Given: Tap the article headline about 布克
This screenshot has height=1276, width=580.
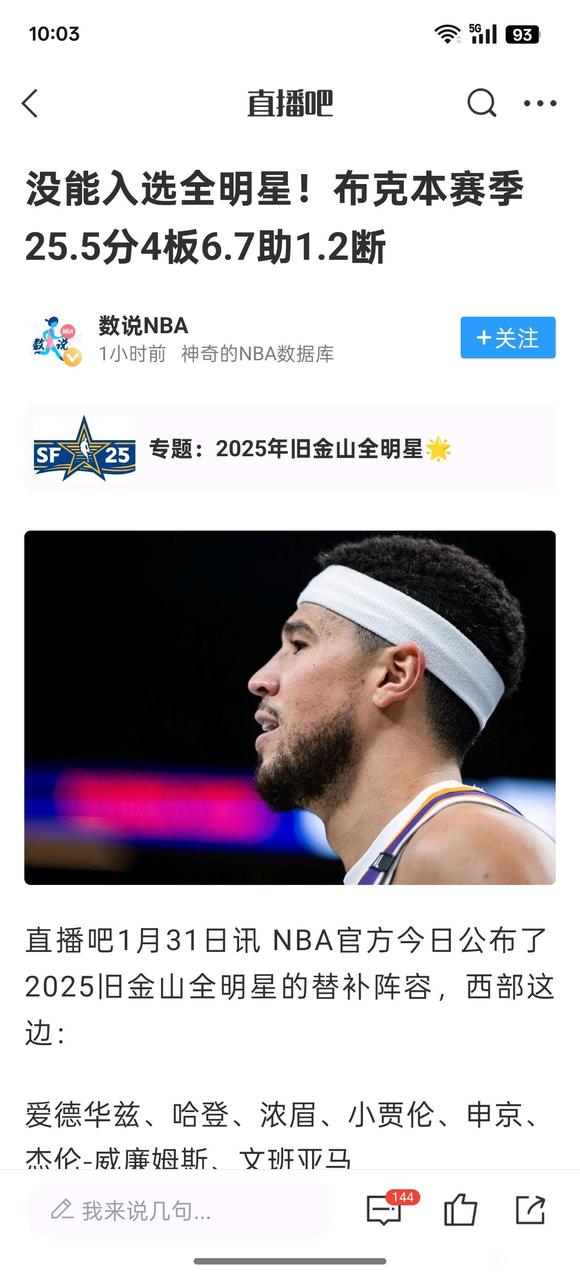Looking at the screenshot, I should pos(275,218).
